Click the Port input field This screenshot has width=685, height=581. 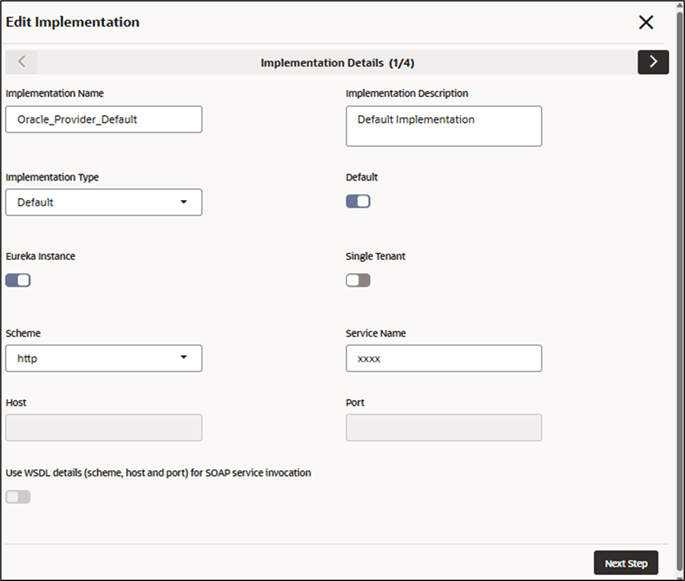point(444,428)
